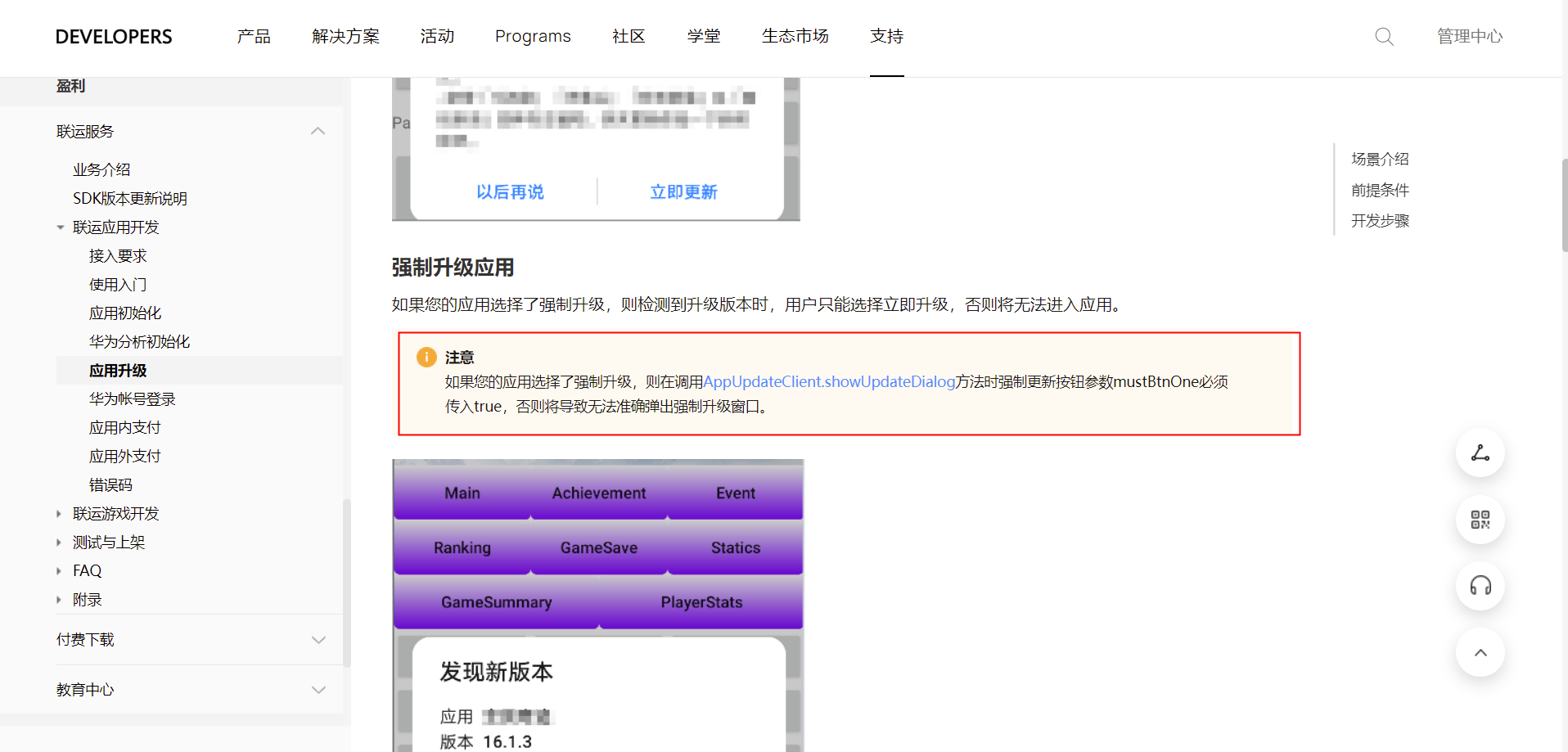Open the 支持 menu

pos(887,36)
